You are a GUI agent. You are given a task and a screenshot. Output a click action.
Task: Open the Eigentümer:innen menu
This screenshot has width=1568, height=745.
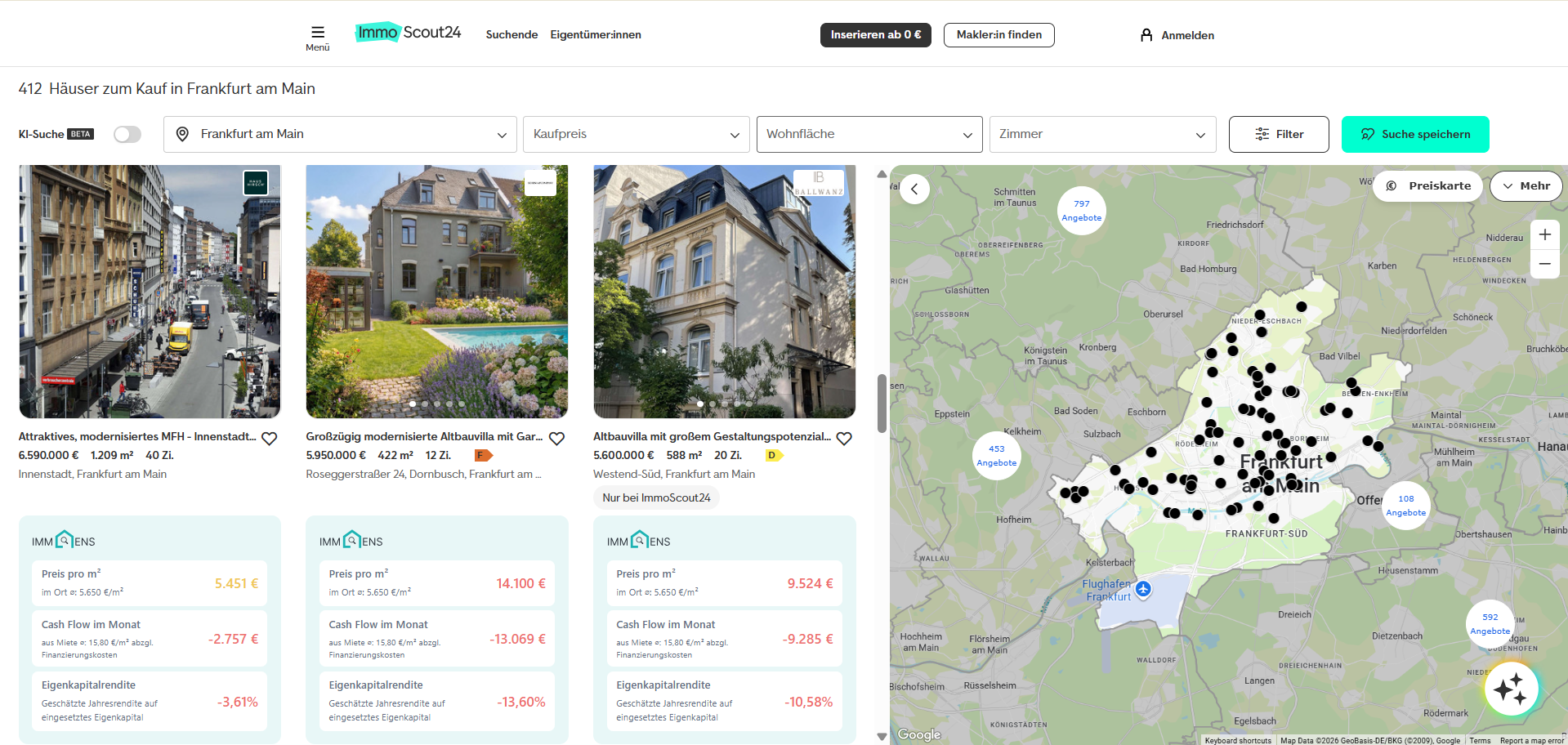point(596,34)
